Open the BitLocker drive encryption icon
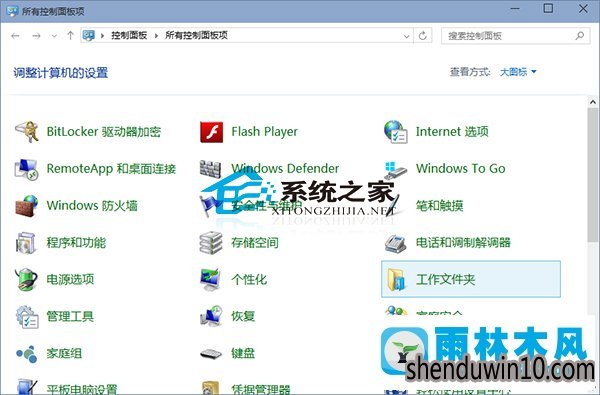The width and height of the screenshot is (600, 395). click(26, 132)
